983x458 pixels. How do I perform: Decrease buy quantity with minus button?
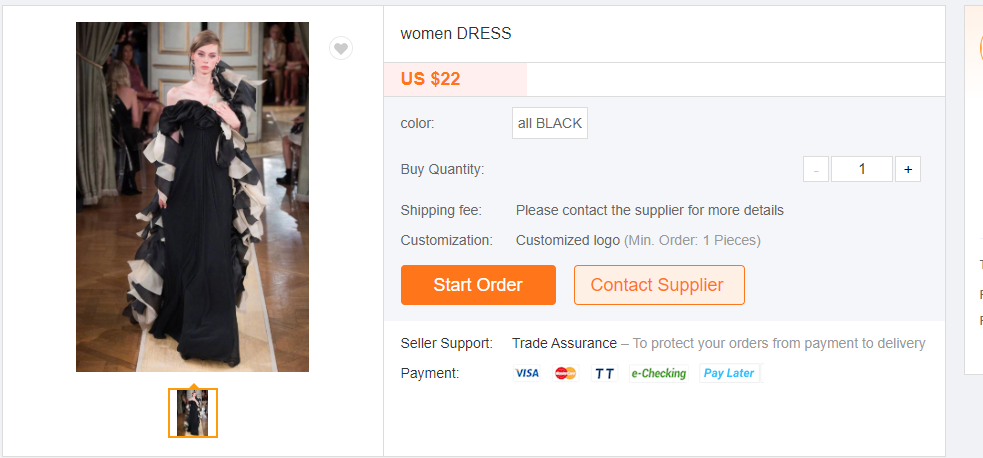coord(816,169)
